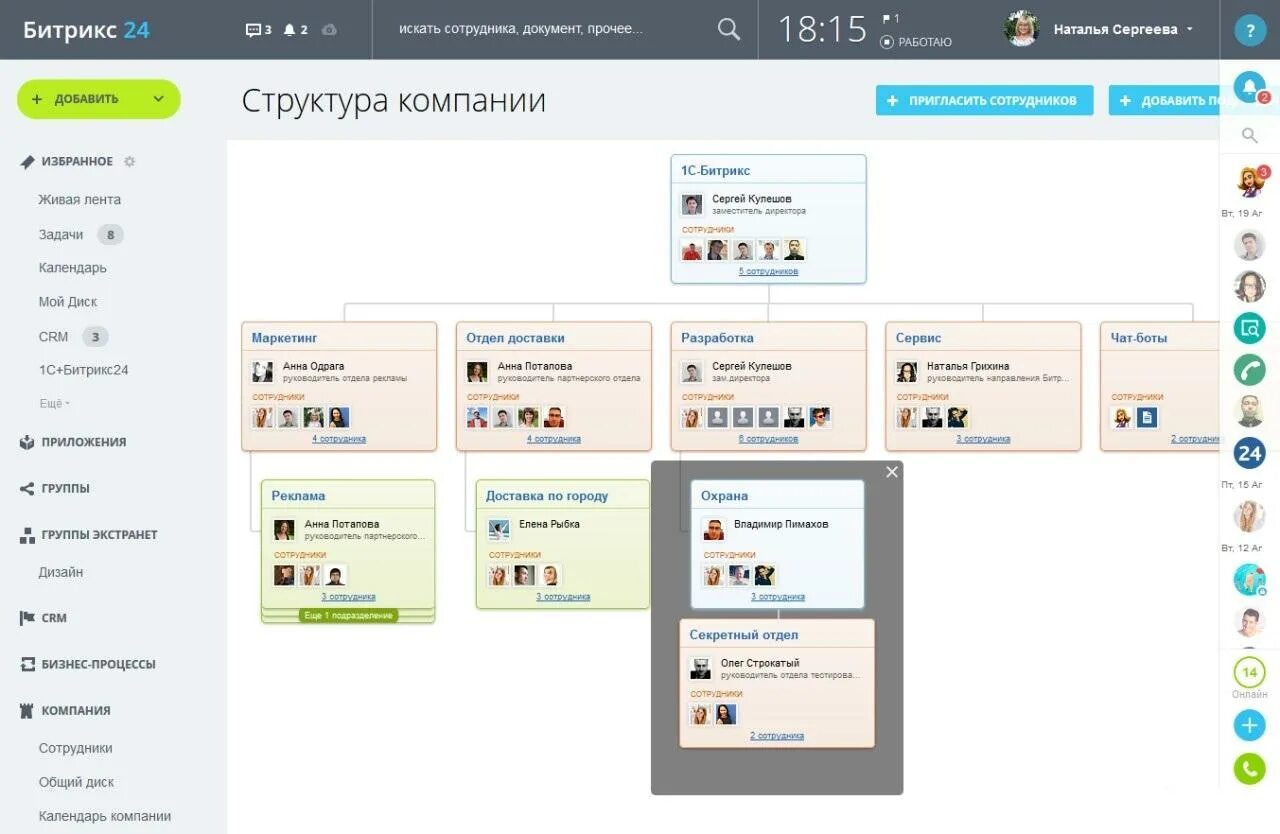Open the blue 24 icon in right sidebar
This screenshot has height=834, width=1280.
coord(1250,453)
